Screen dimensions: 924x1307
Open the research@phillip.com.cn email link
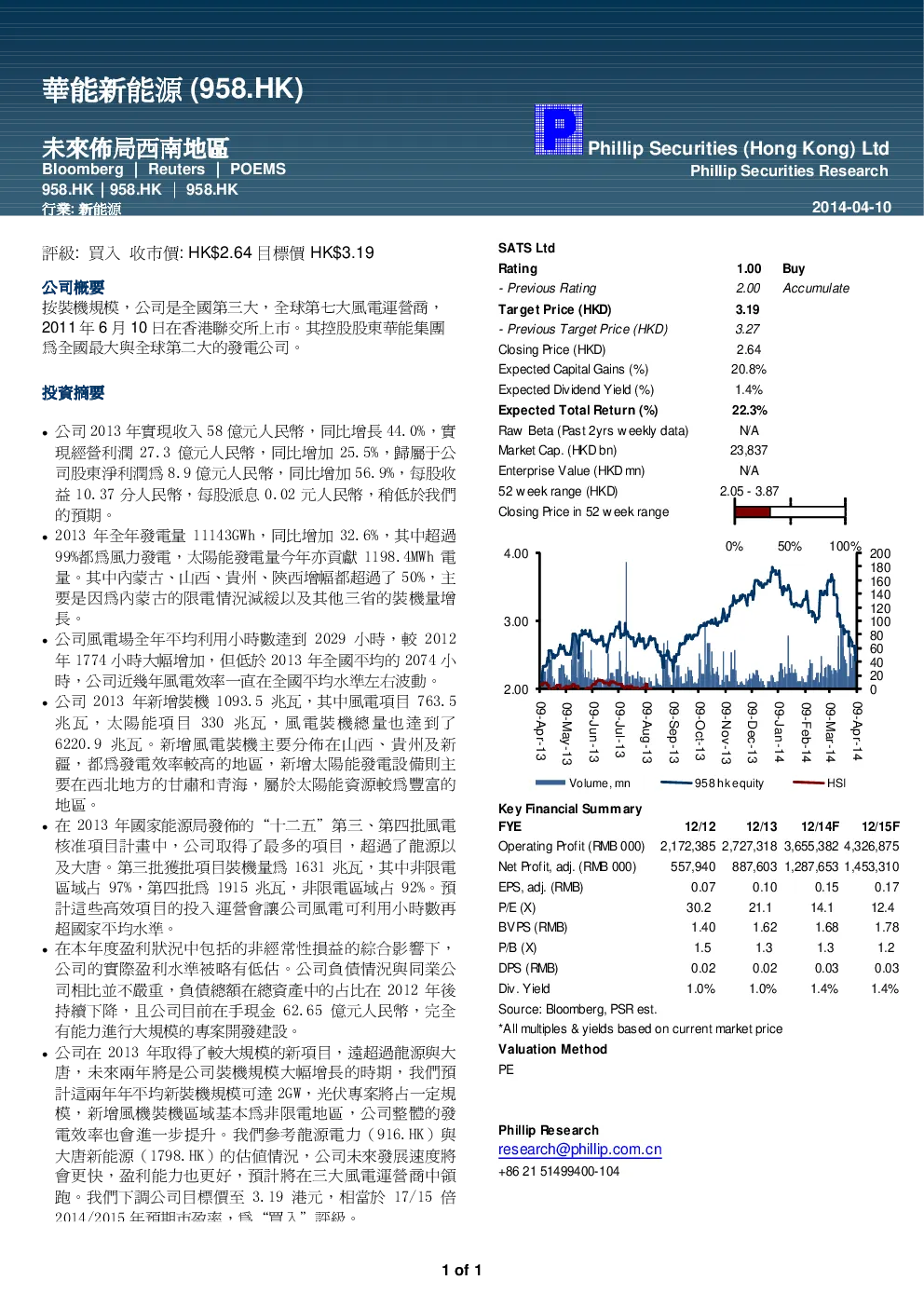(x=579, y=1150)
